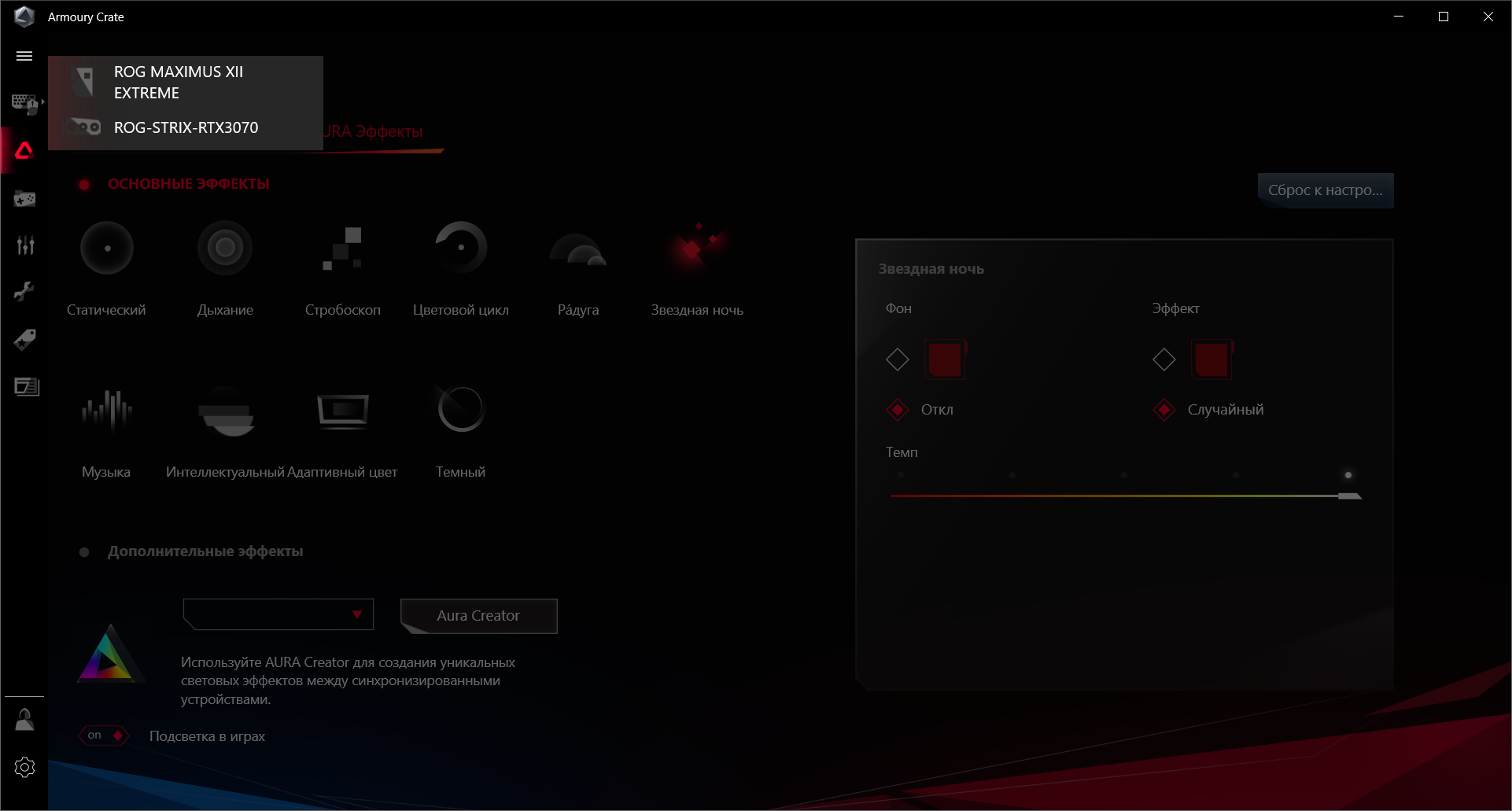
Task: Select the Основные эффекты radio bullet
Action: pos(84,184)
